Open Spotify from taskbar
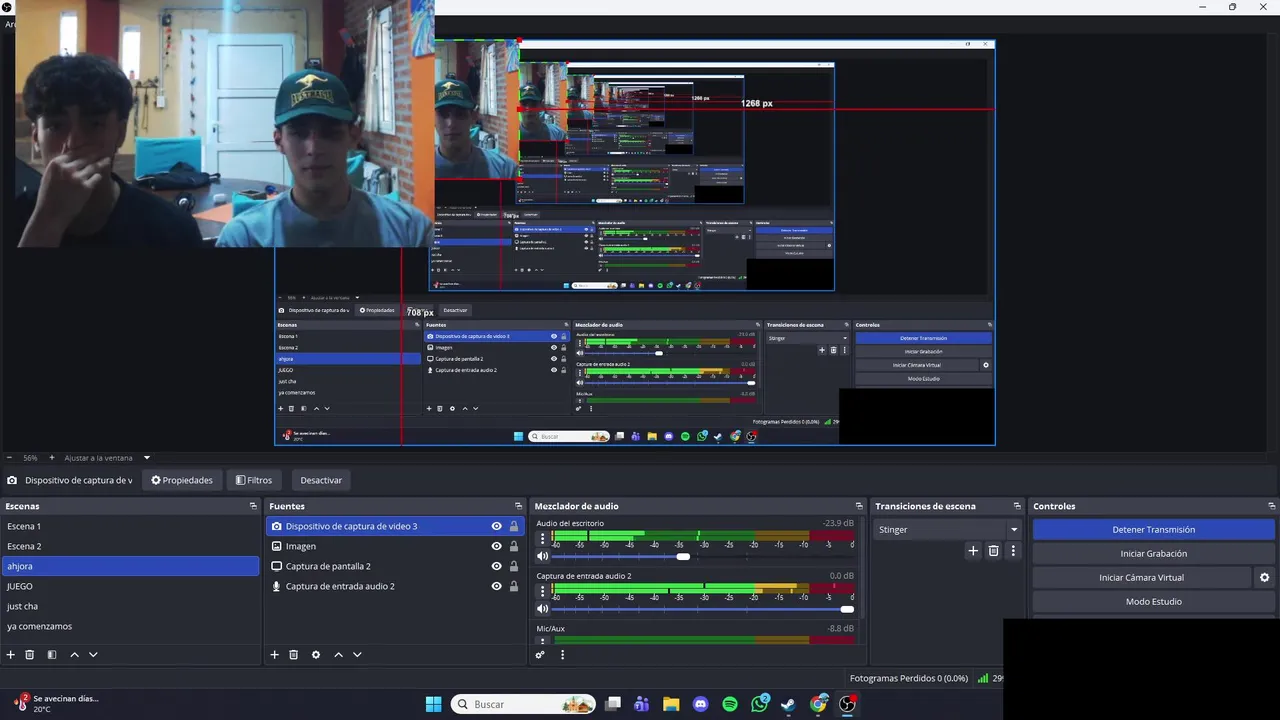Viewport: 1280px width, 720px height. (x=730, y=704)
